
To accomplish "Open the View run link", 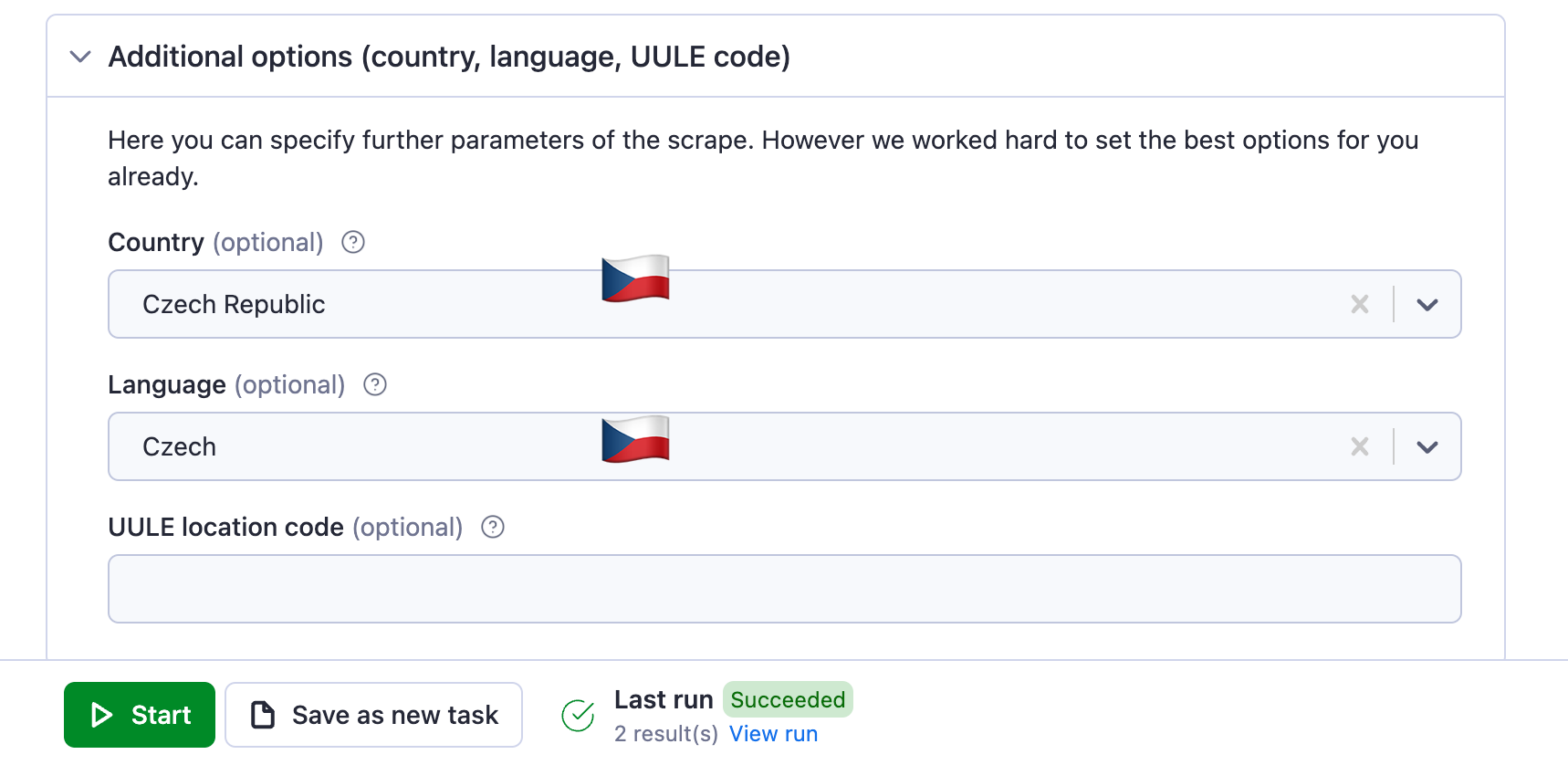I will tap(773, 734).
